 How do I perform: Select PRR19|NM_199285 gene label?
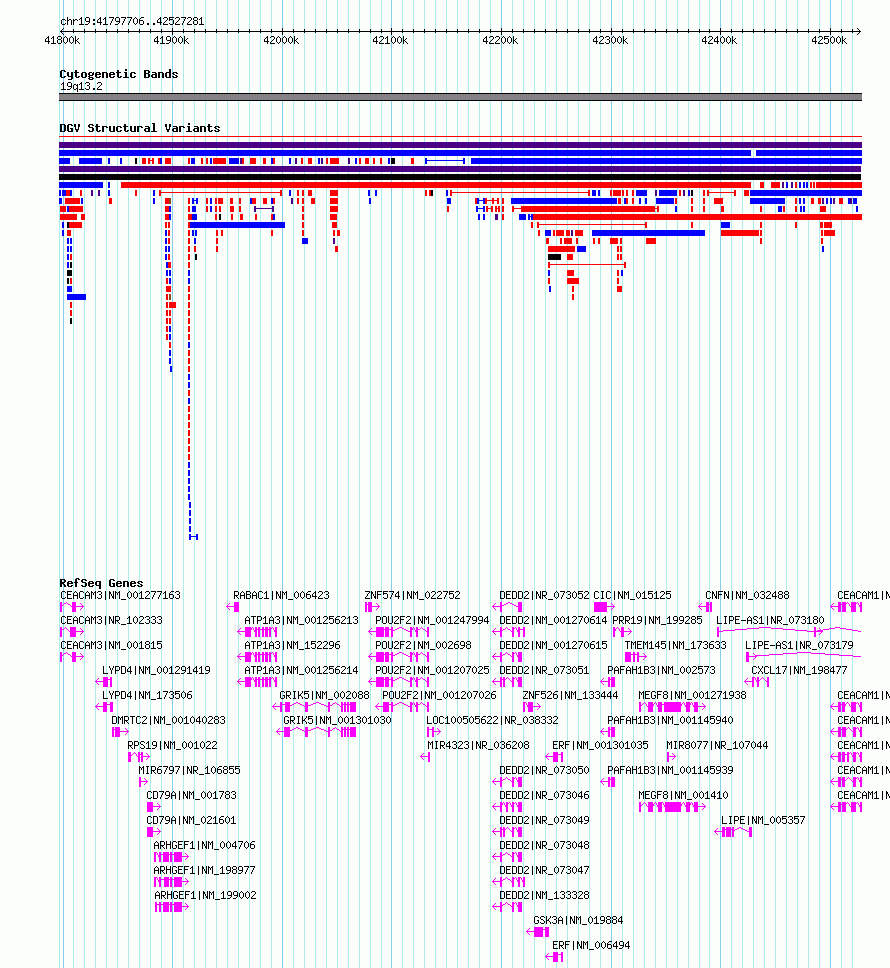(x=657, y=620)
